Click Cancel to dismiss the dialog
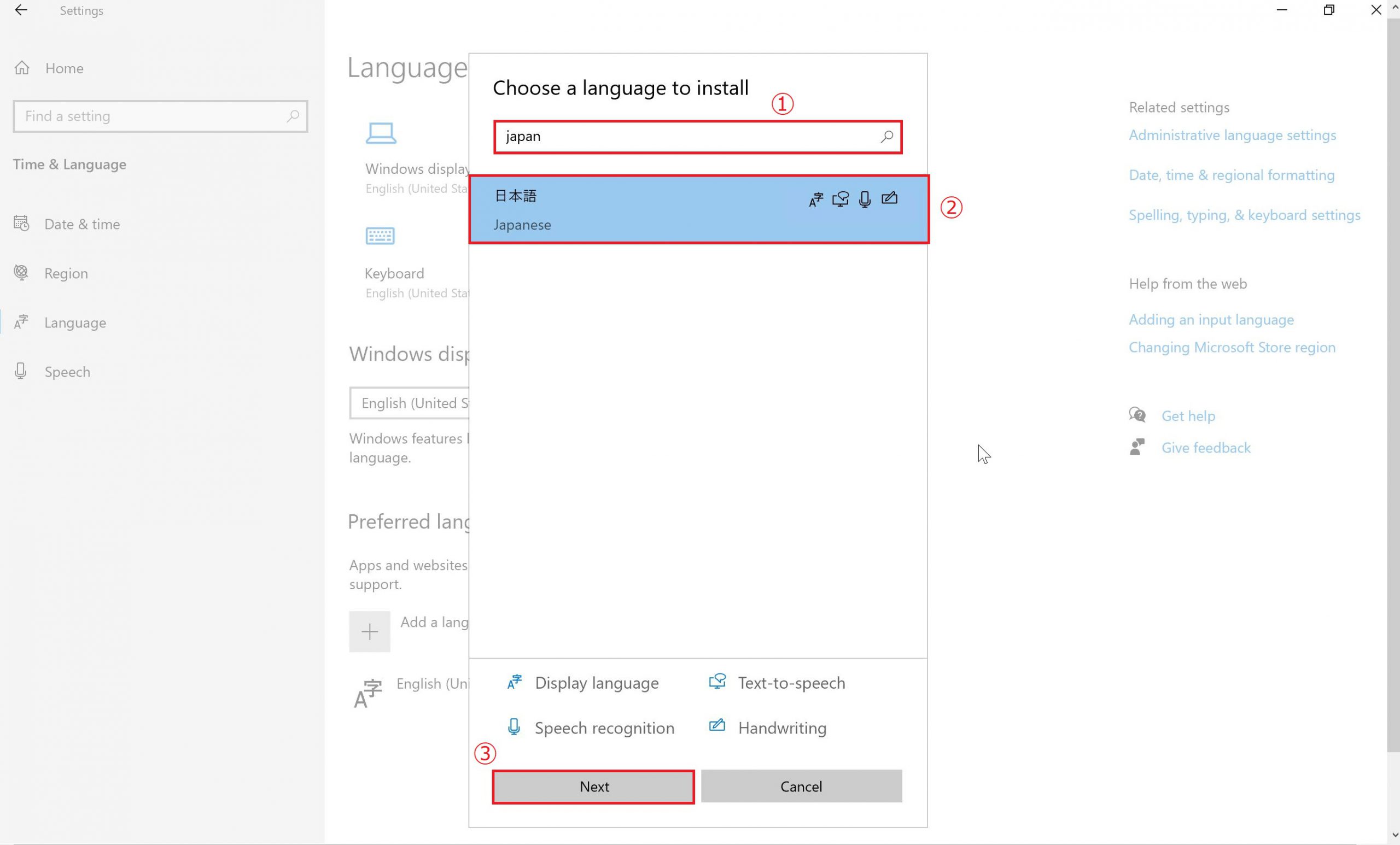The height and width of the screenshot is (845, 1400). (x=801, y=785)
